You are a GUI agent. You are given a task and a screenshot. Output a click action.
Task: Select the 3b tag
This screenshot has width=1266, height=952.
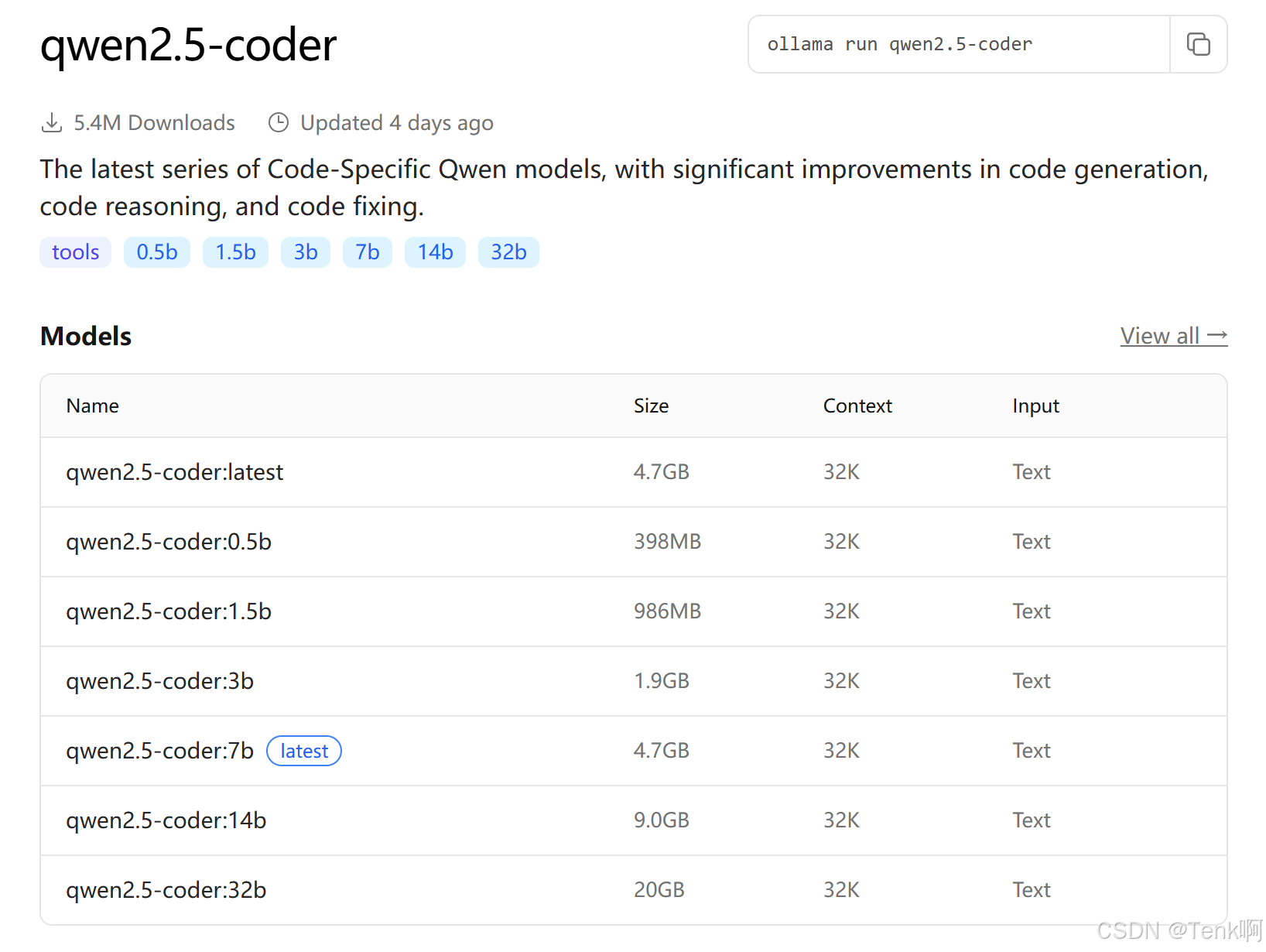(x=306, y=252)
